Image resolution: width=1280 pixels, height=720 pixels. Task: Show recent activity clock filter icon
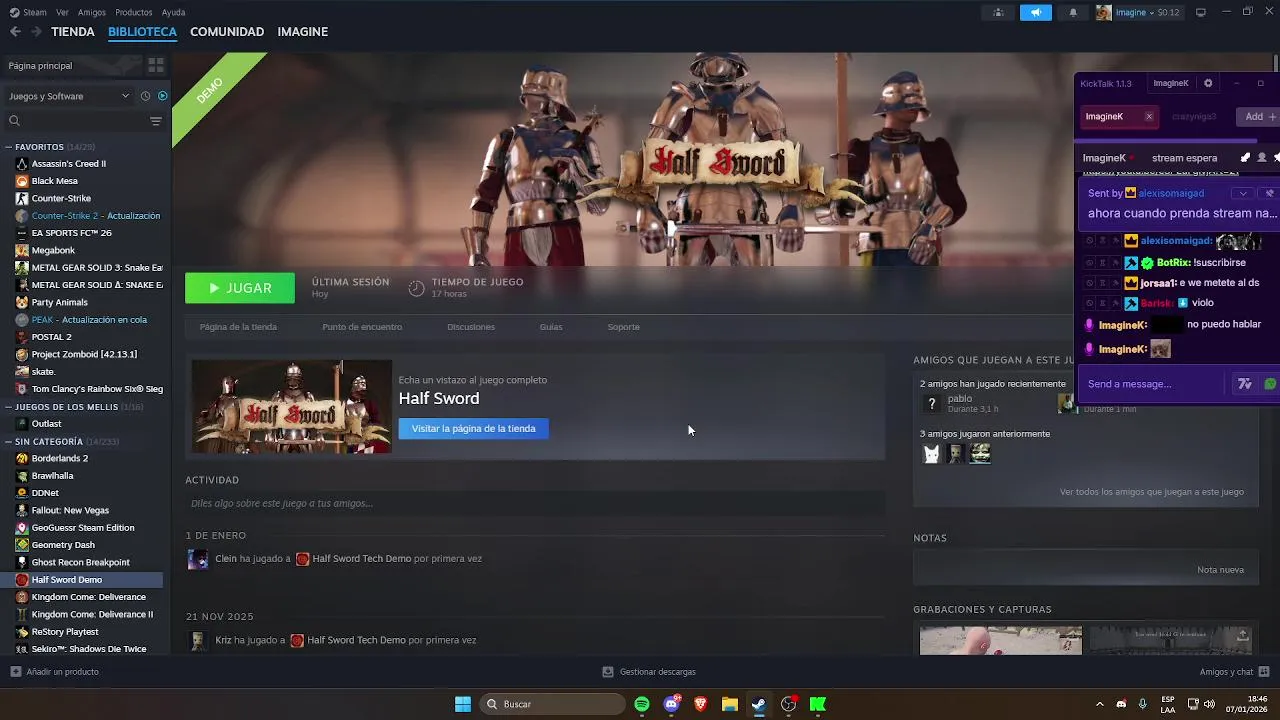pyautogui.click(x=145, y=96)
